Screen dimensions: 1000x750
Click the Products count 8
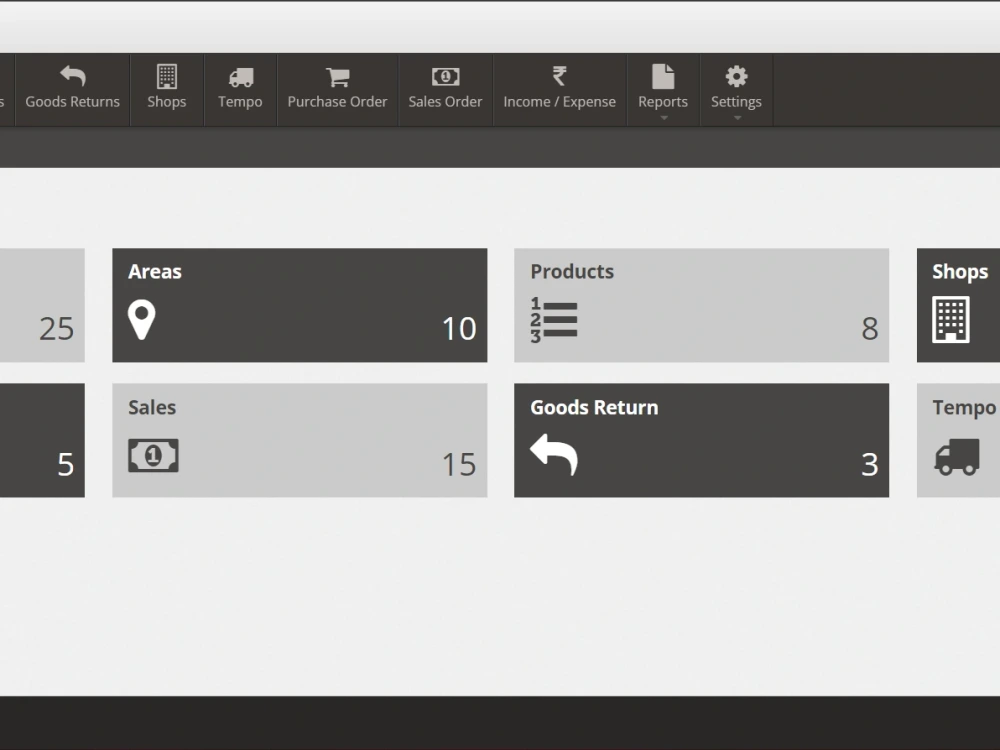coord(870,329)
